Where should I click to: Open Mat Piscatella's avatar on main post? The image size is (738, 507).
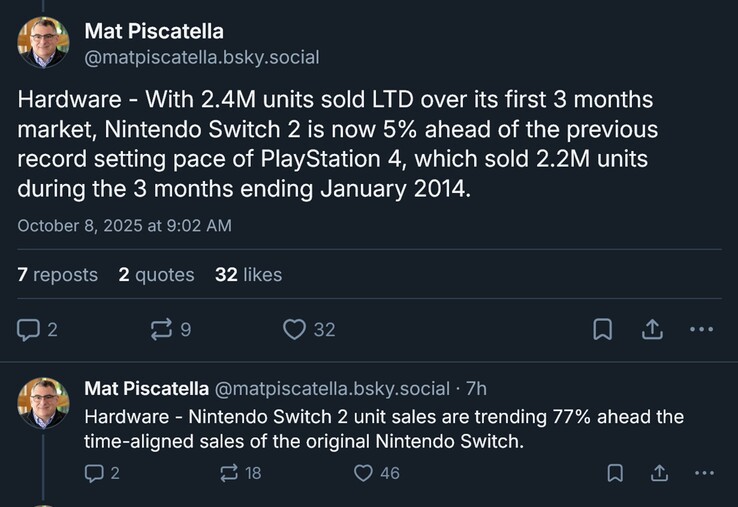point(44,43)
